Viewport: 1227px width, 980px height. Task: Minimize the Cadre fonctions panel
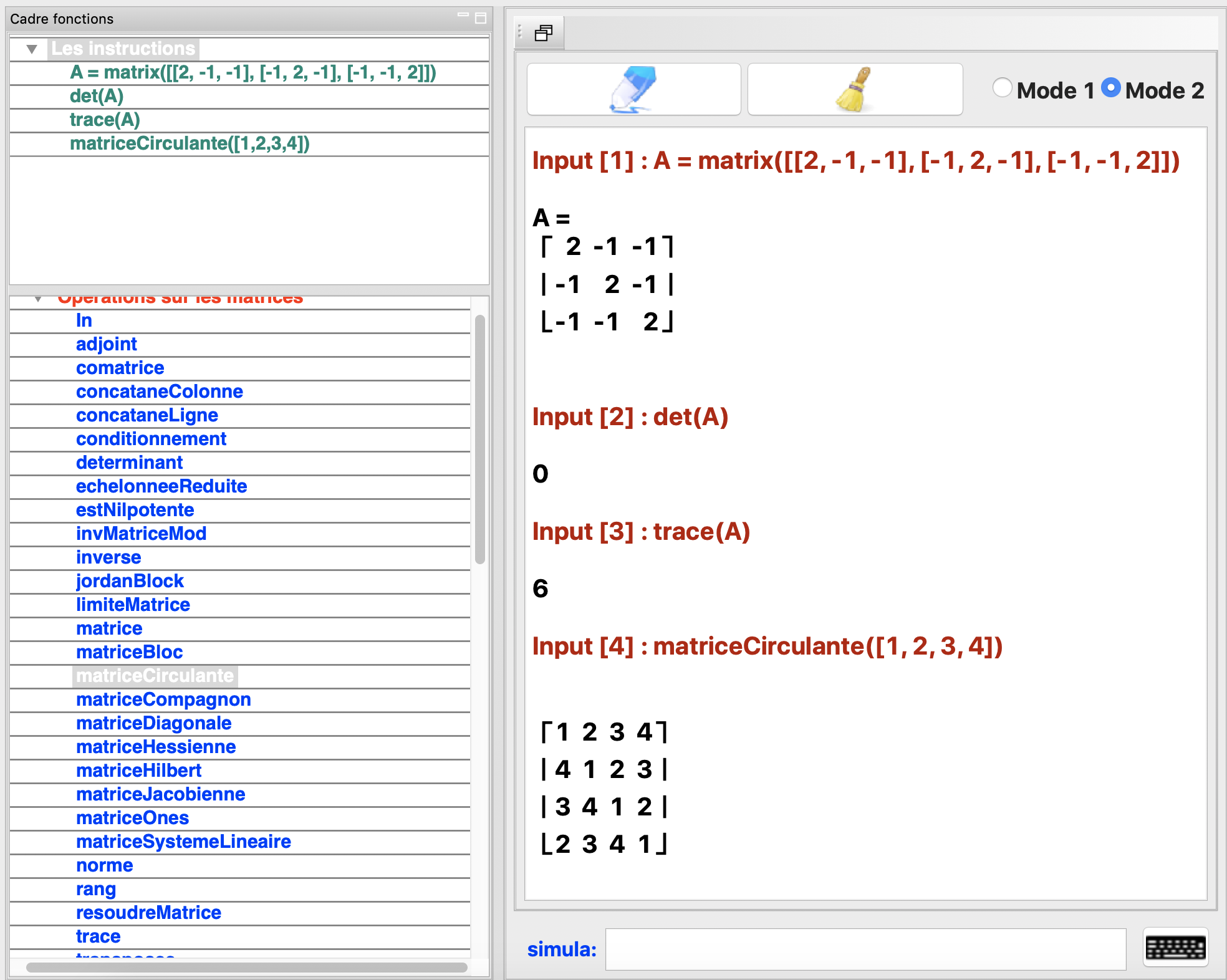463,16
